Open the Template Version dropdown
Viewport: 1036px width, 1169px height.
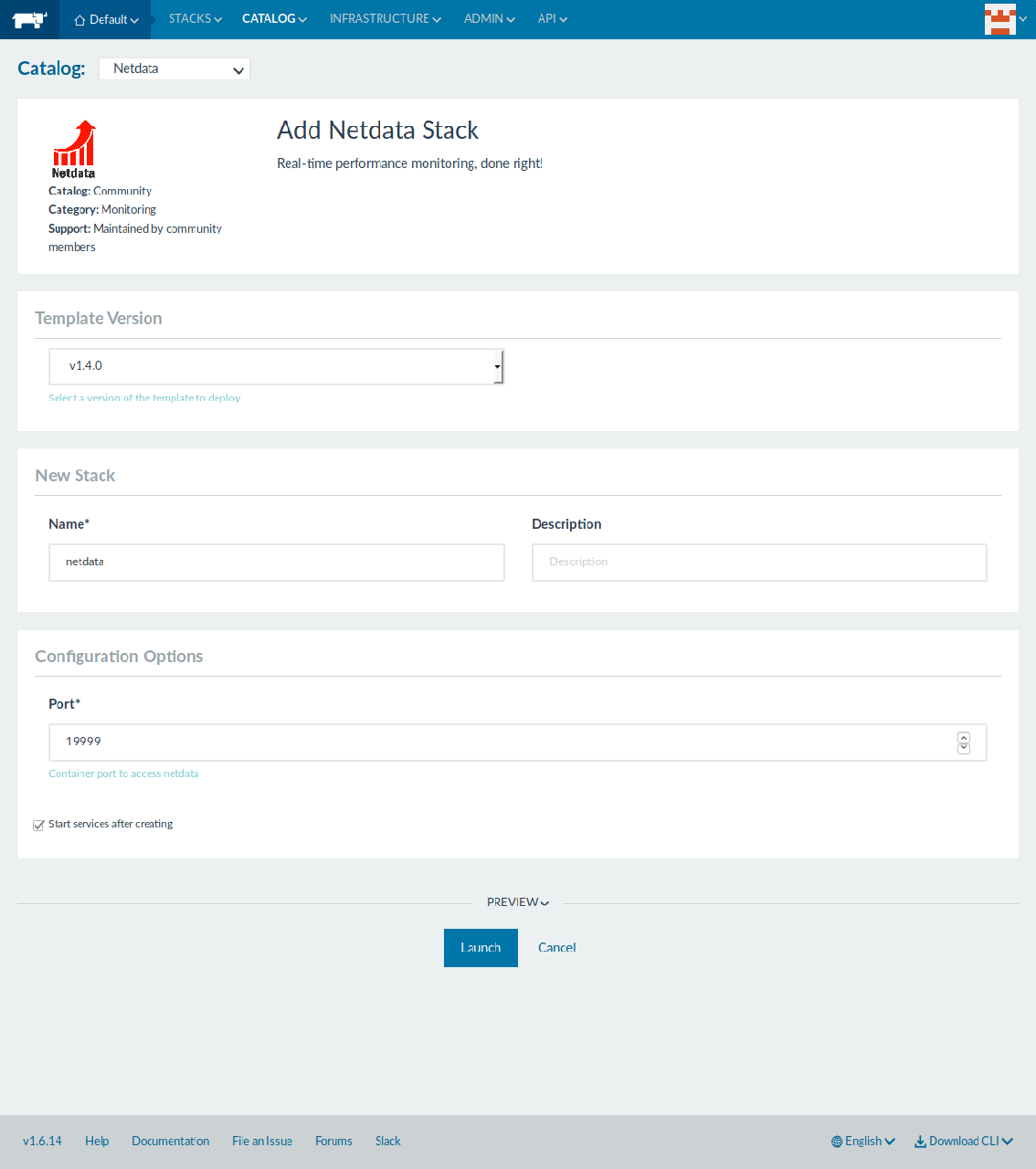[276, 366]
